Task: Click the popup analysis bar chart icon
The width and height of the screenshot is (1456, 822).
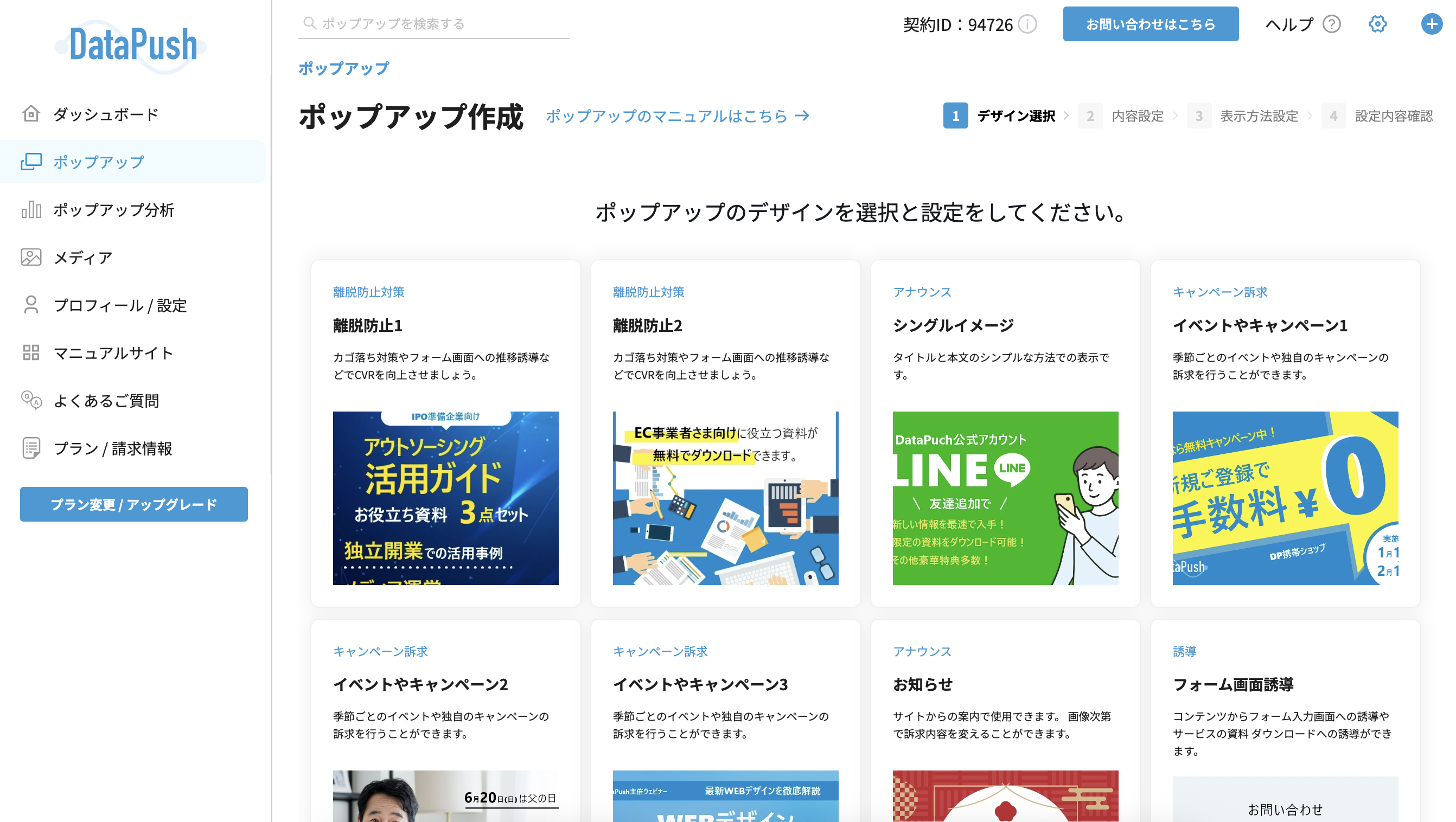Action: [31, 210]
